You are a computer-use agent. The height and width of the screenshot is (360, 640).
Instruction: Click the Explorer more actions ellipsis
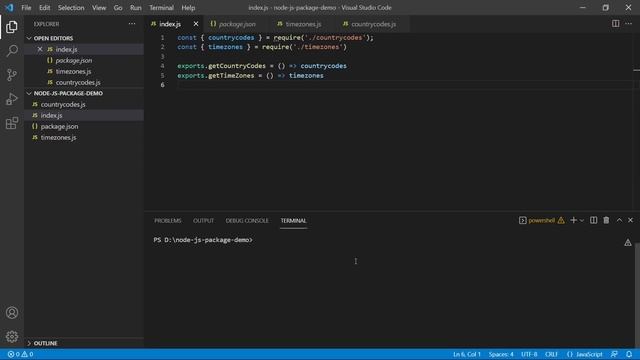click(132, 24)
